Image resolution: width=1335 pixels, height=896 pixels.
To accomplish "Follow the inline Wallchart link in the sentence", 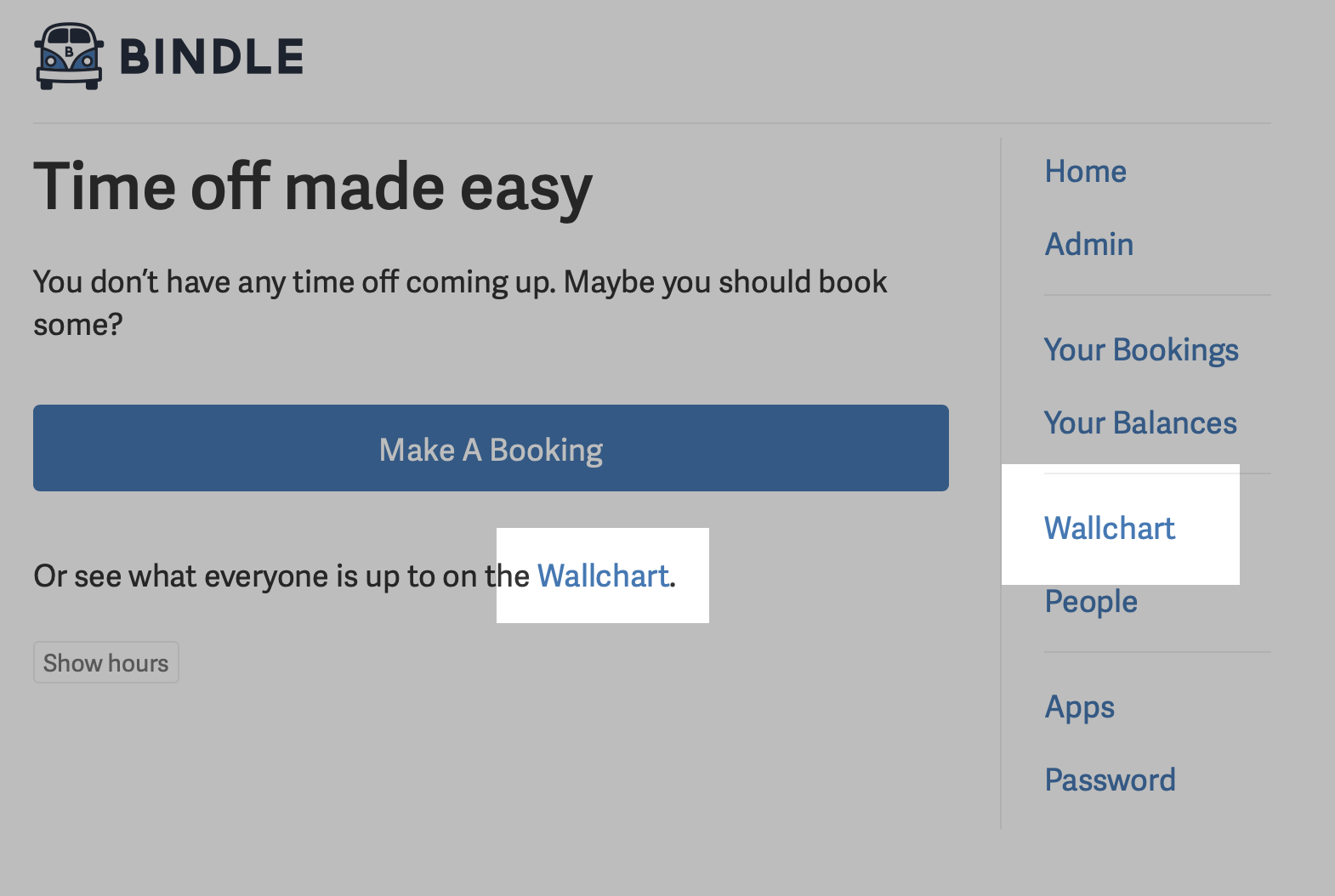I will coord(603,576).
